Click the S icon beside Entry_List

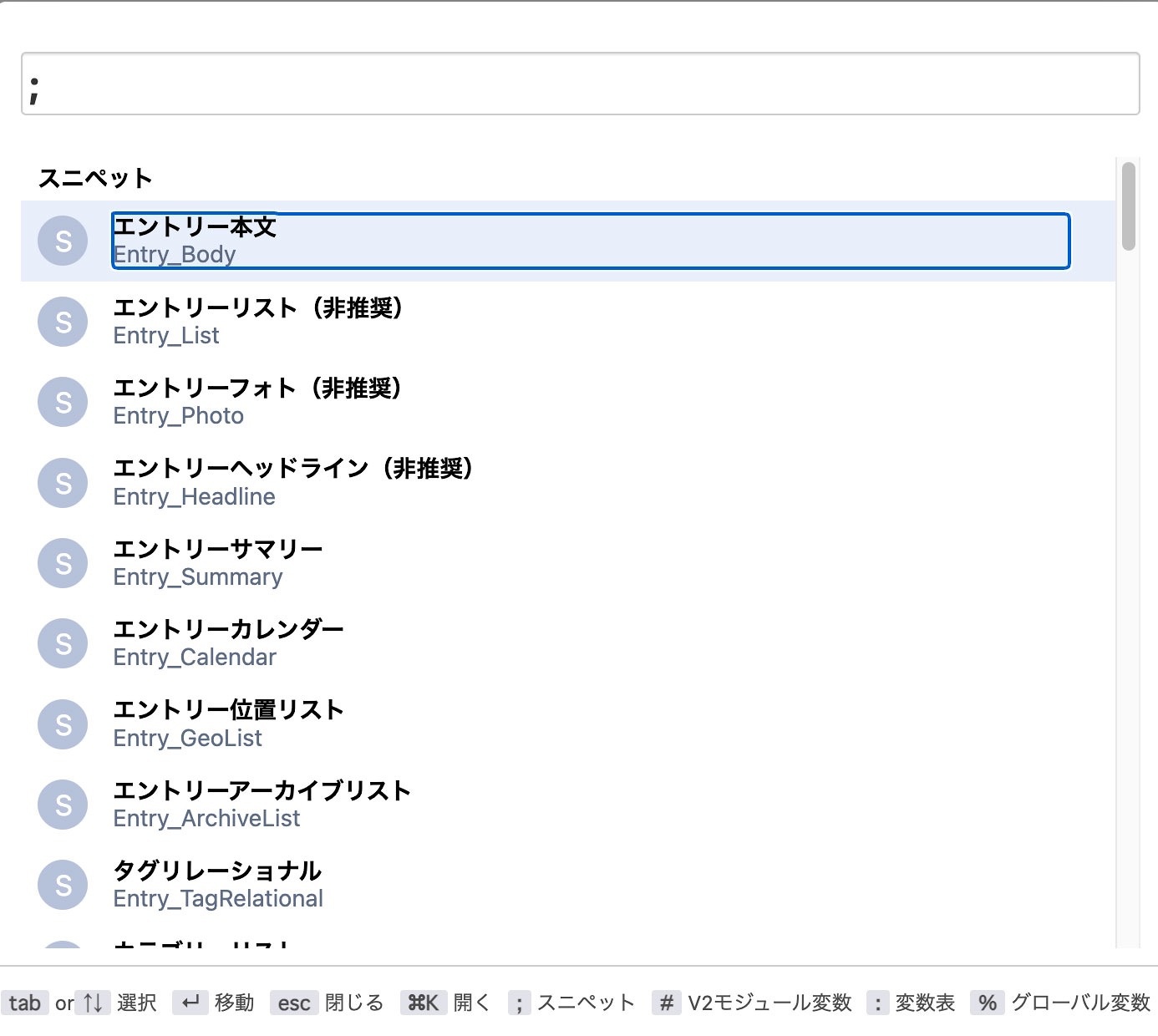pyautogui.click(x=63, y=322)
